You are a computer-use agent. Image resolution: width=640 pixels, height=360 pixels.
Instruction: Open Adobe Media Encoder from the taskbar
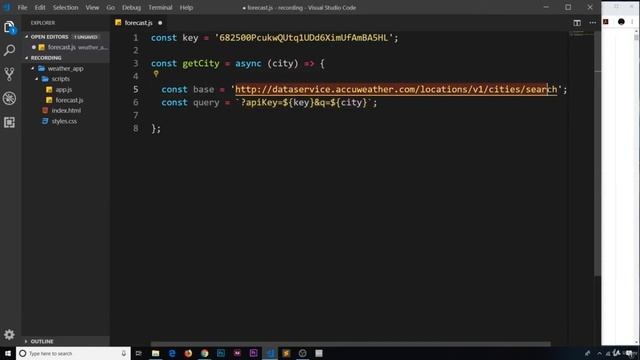[x=237, y=353]
